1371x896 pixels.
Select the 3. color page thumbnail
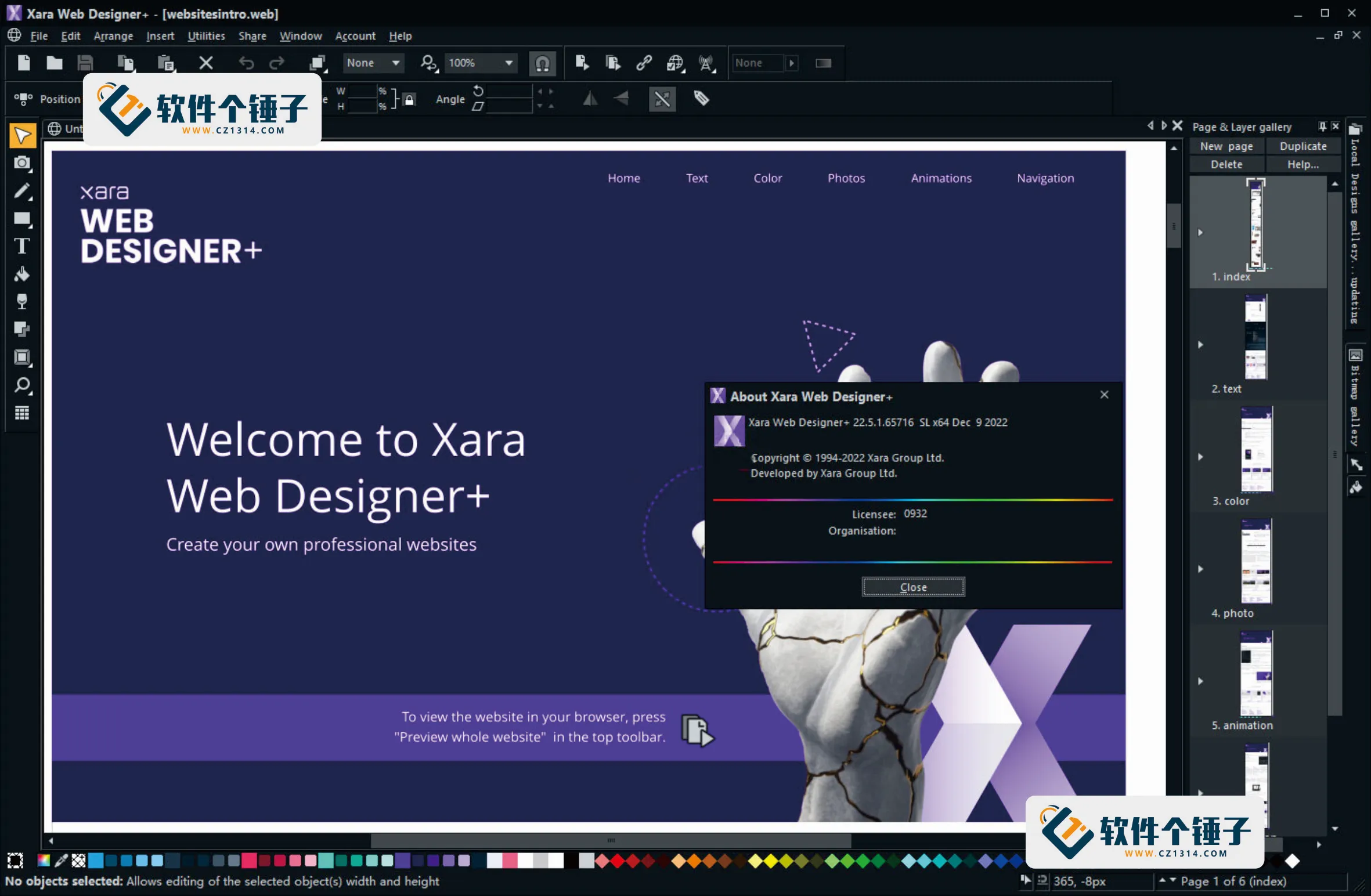coord(1256,450)
